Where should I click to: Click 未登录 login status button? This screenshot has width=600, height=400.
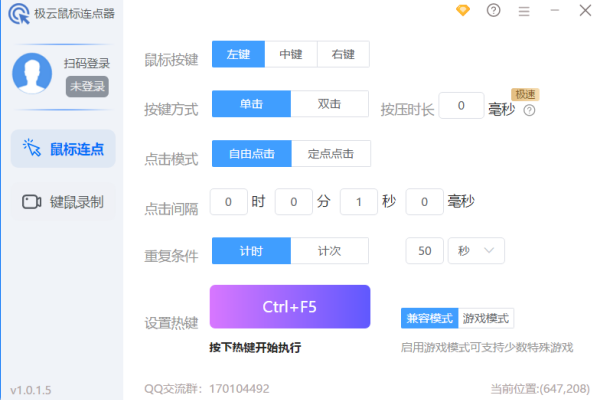coord(87,87)
